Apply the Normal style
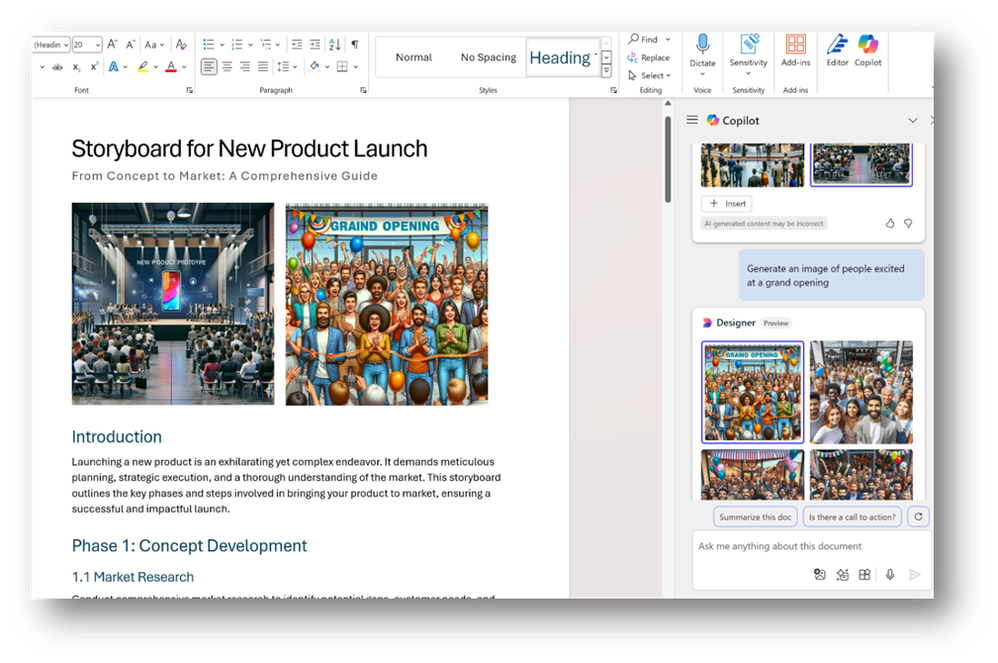This screenshot has width=998, height=663. pyautogui.click(x=414, y=57)
